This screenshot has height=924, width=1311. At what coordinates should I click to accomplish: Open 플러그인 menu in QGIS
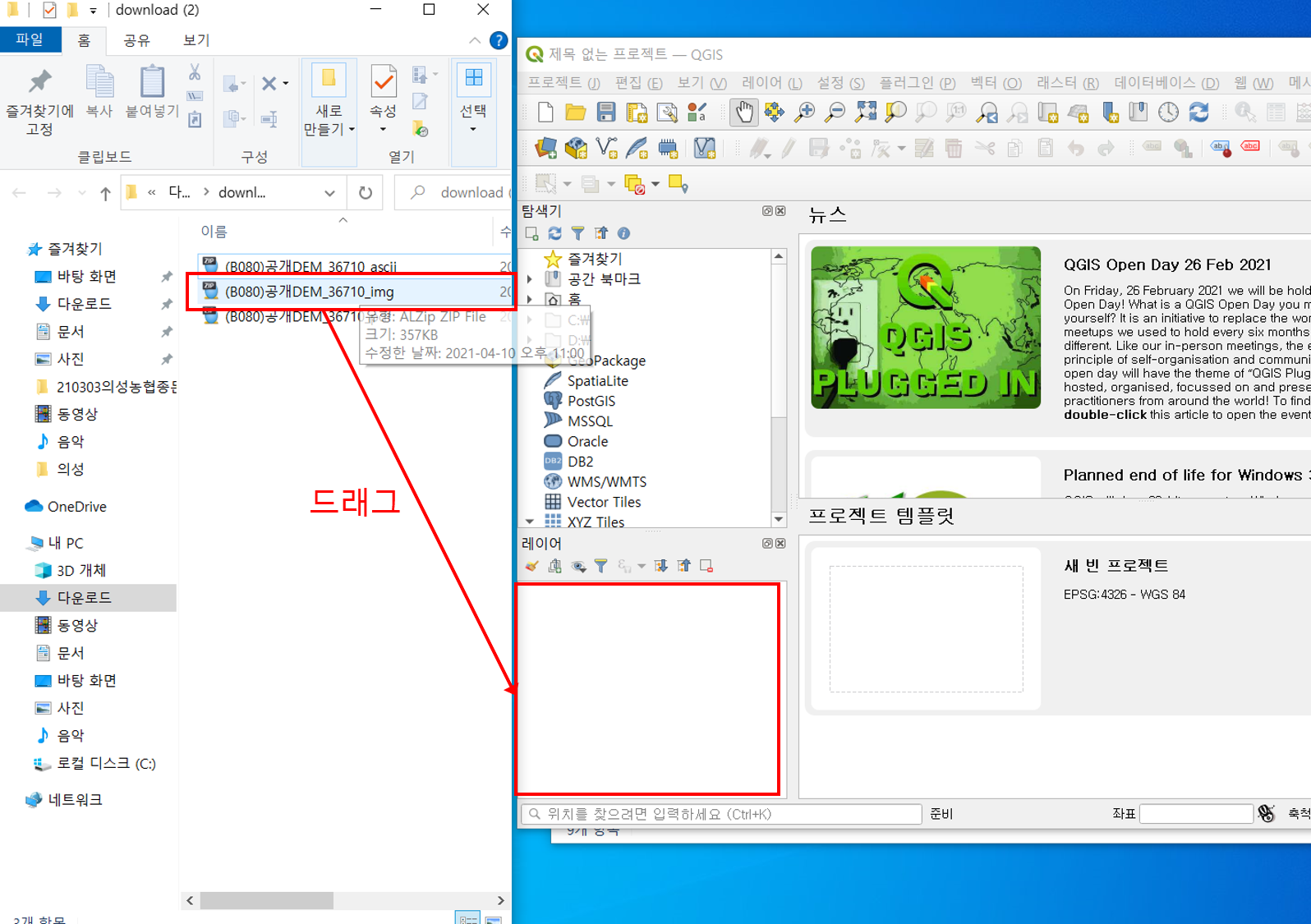[917, 83]
